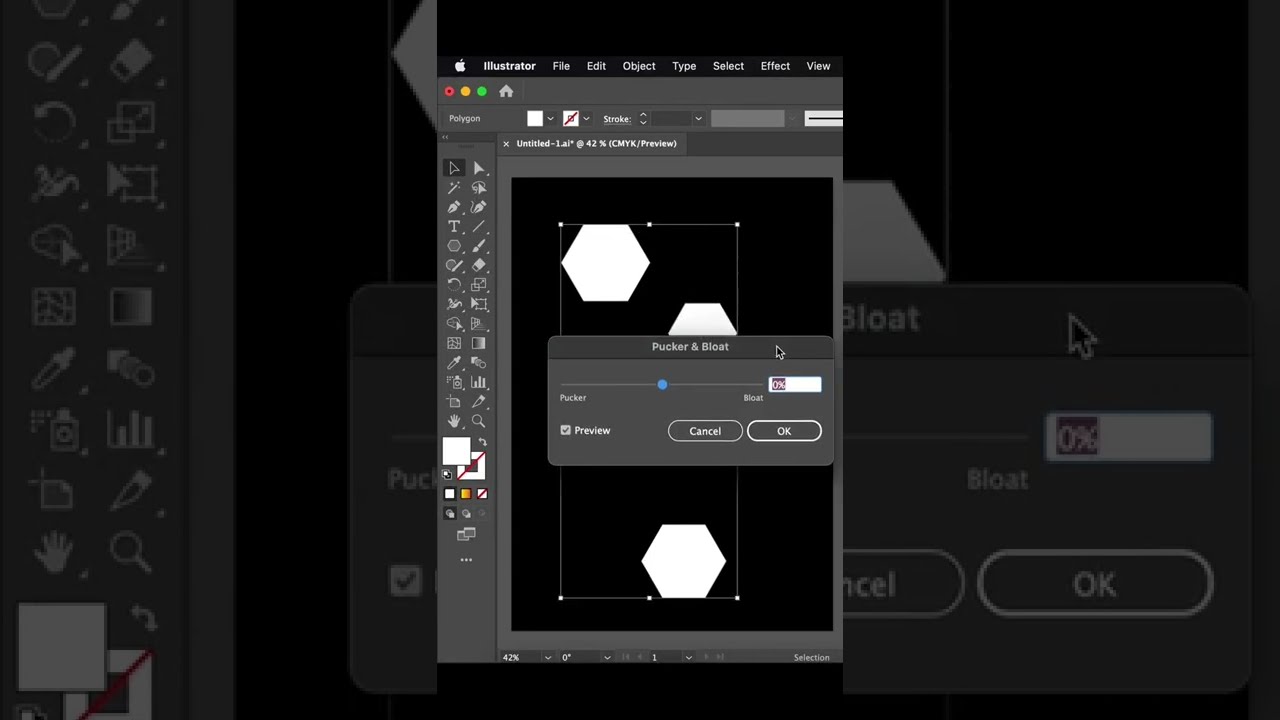Viewport: 1280px width, 720px height.
Task: Open artboard number dropdown
Action: (688, 657)
